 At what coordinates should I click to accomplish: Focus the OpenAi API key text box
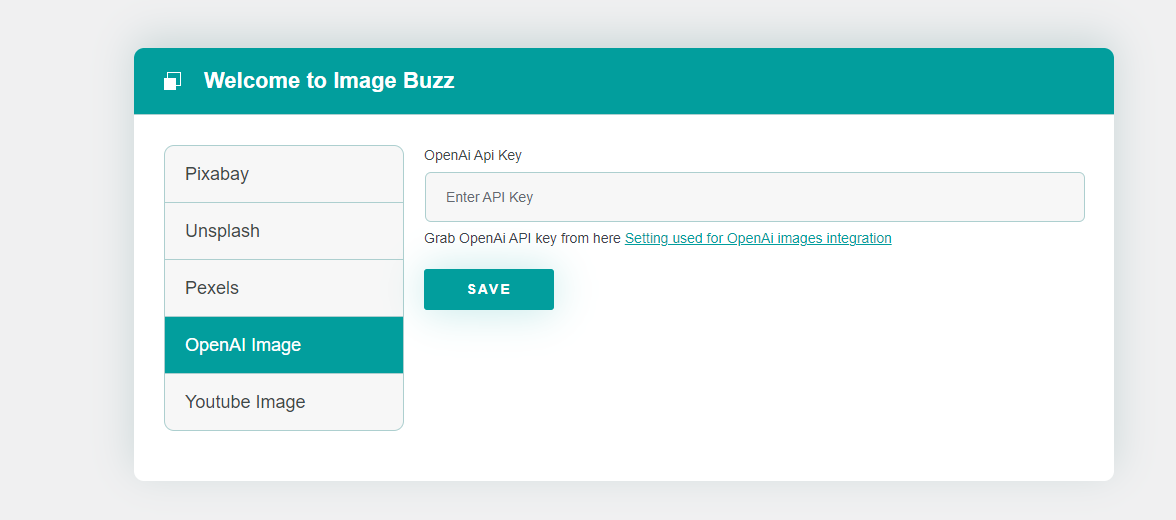click(754, 197)
